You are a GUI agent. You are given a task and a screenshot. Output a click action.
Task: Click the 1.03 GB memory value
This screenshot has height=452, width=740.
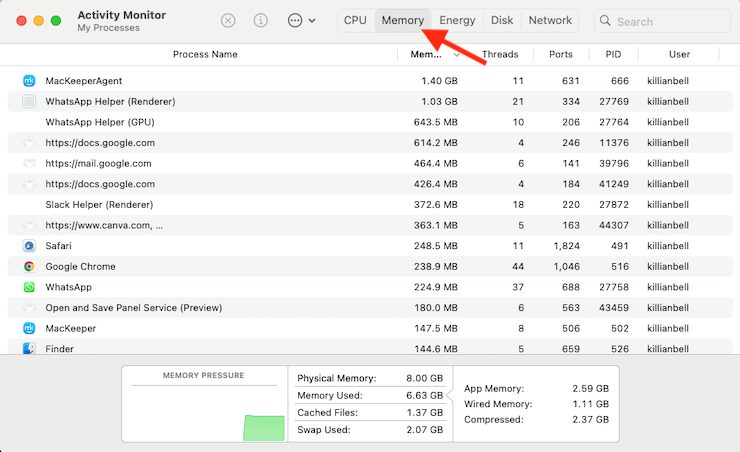pyautogui.click(x=439, y=101)
